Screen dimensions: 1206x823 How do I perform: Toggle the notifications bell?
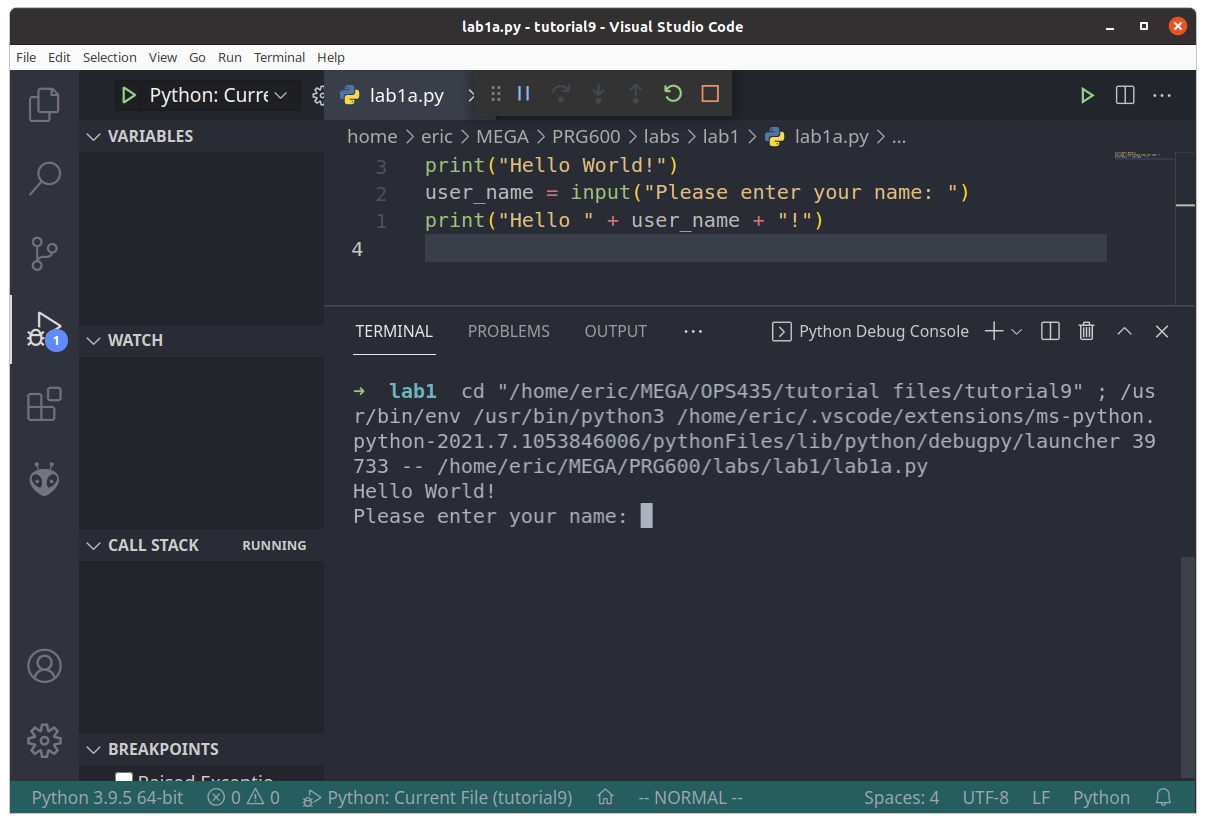click(x=1164, y=797)
